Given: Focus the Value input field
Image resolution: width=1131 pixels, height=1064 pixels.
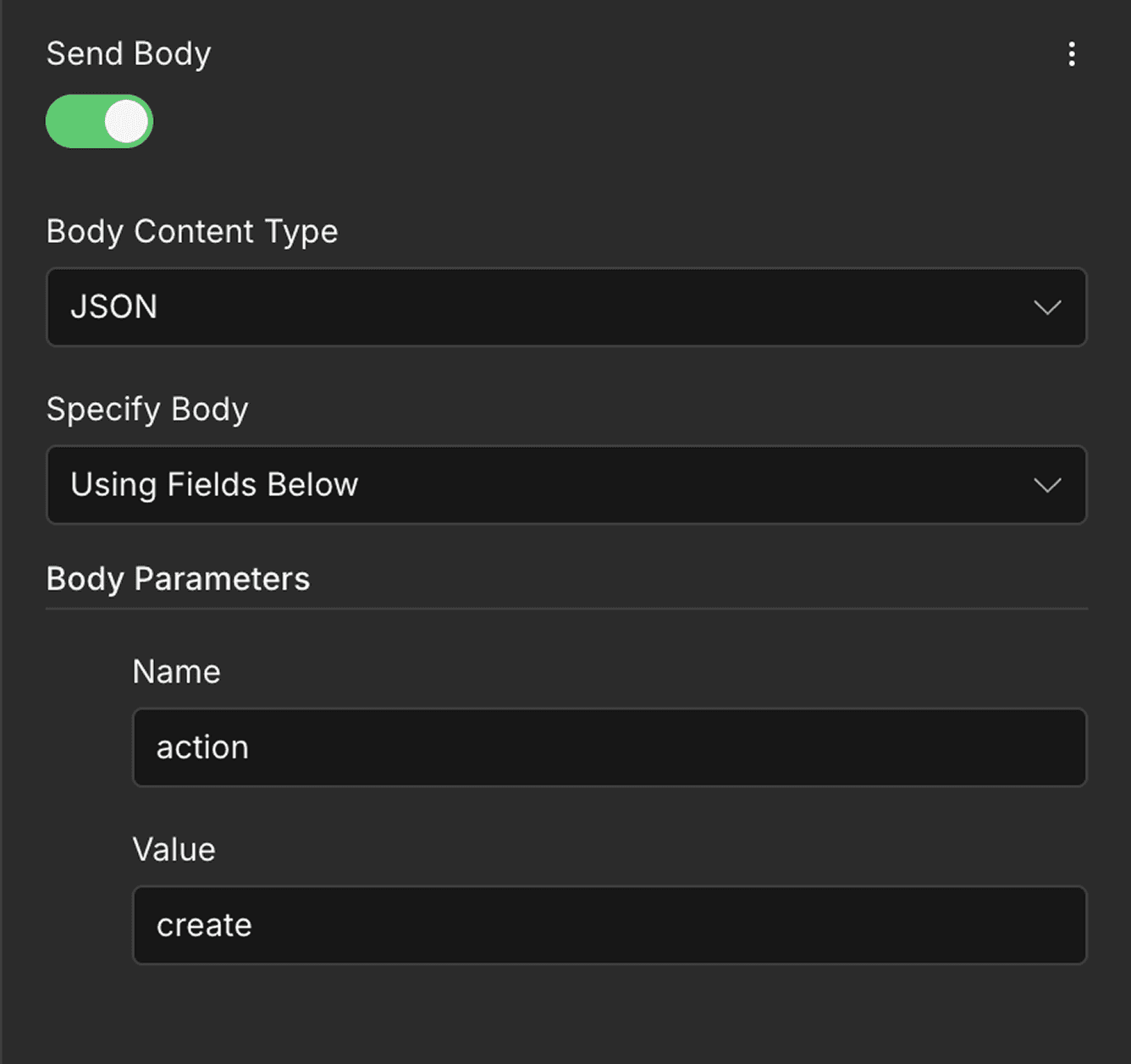Looking at the screenshot, I should coord(609,925).
